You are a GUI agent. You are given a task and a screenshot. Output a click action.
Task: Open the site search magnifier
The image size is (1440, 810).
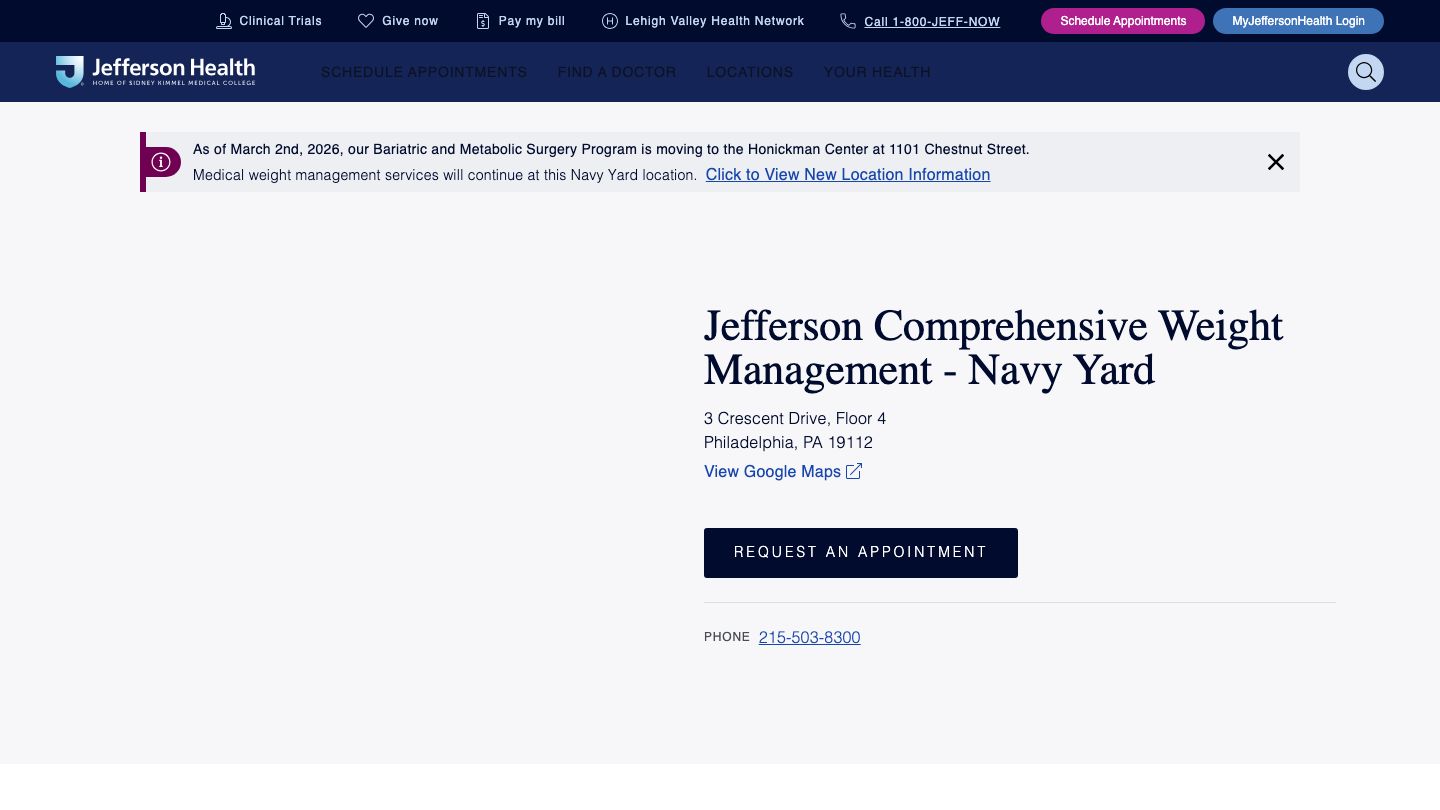tap(1366, 71)
